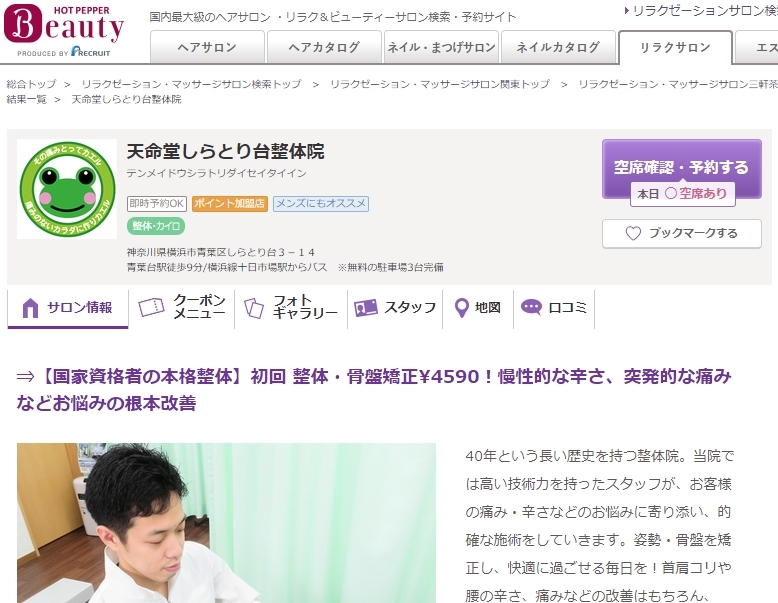
Task: Open the 口コミ reviews tab
Action: 554,308
